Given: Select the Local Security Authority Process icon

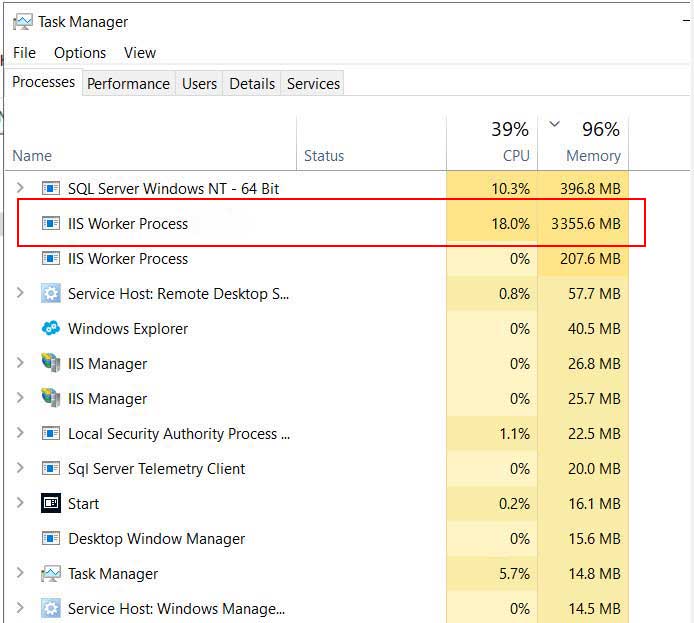Looking at the screenshot, I should click(51, 433).
